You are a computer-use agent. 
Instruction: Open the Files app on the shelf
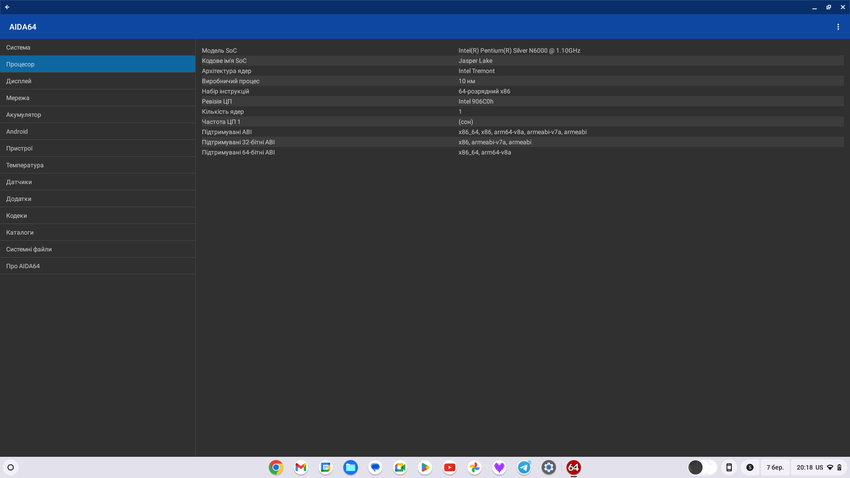coord(350,467)
